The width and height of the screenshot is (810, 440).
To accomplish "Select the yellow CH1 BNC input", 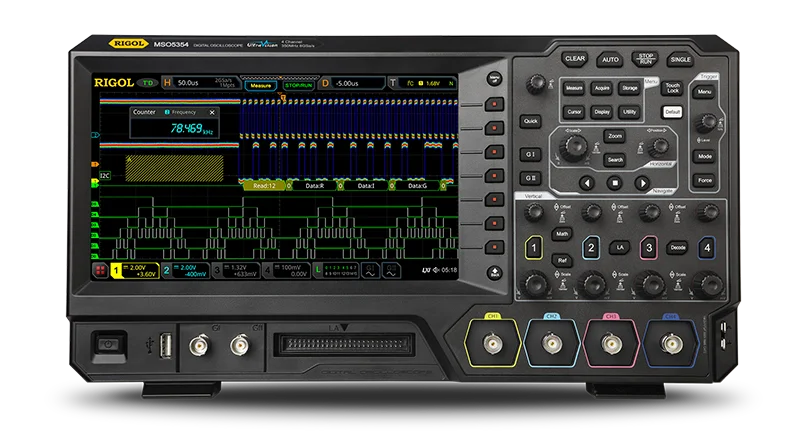I will tap(491, 343).
